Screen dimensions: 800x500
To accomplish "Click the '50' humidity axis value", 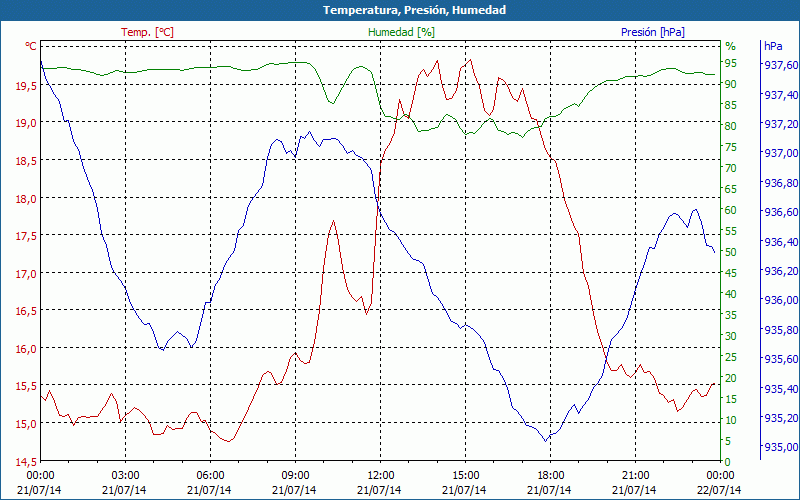I will coord(731,252).
